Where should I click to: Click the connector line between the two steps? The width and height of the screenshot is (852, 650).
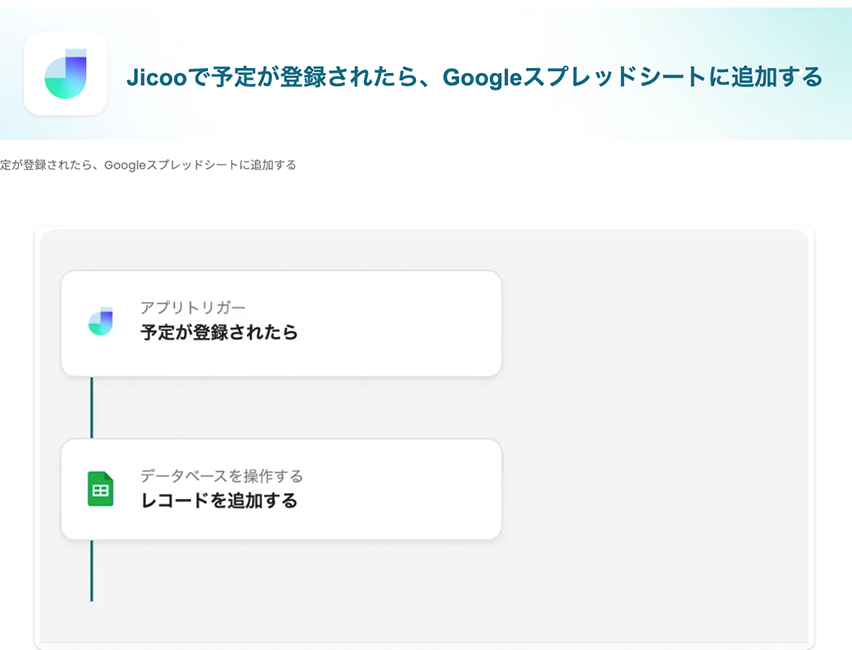(91, 407)
